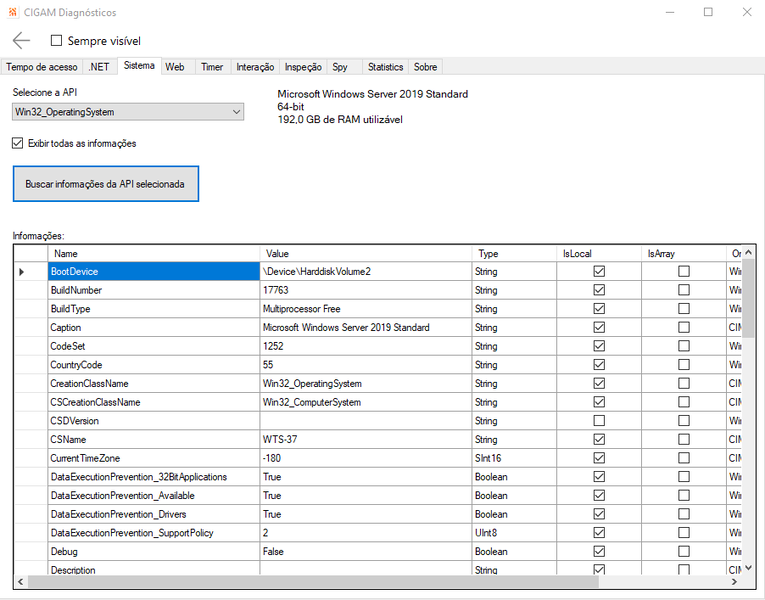Toggle IsArray checkbox in BuildNumber row
765x600 pixels.
click(684, 290)
